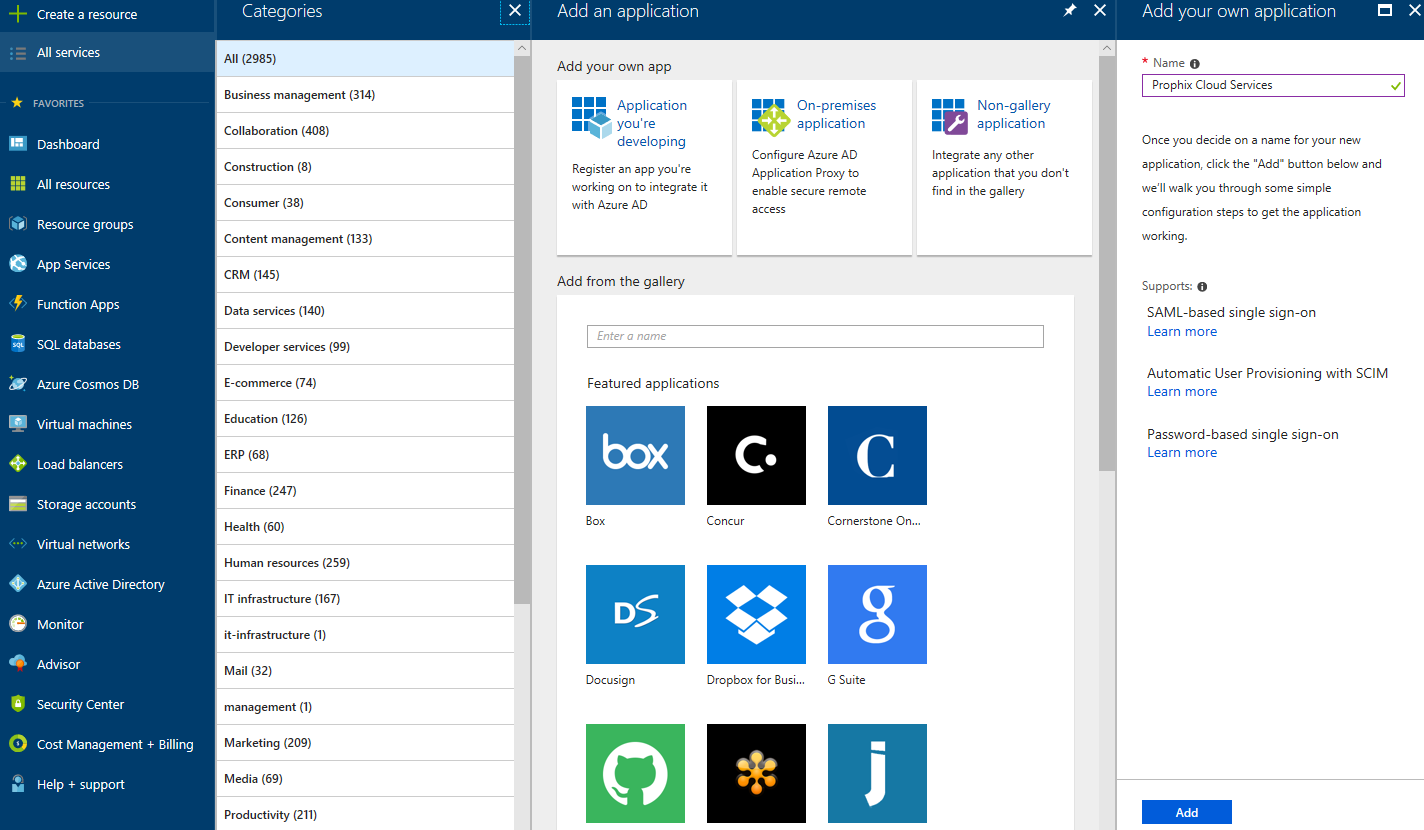Click the Advisor icon in sidebar
This screenshot has height=830, width=1424.
(17, 664)
